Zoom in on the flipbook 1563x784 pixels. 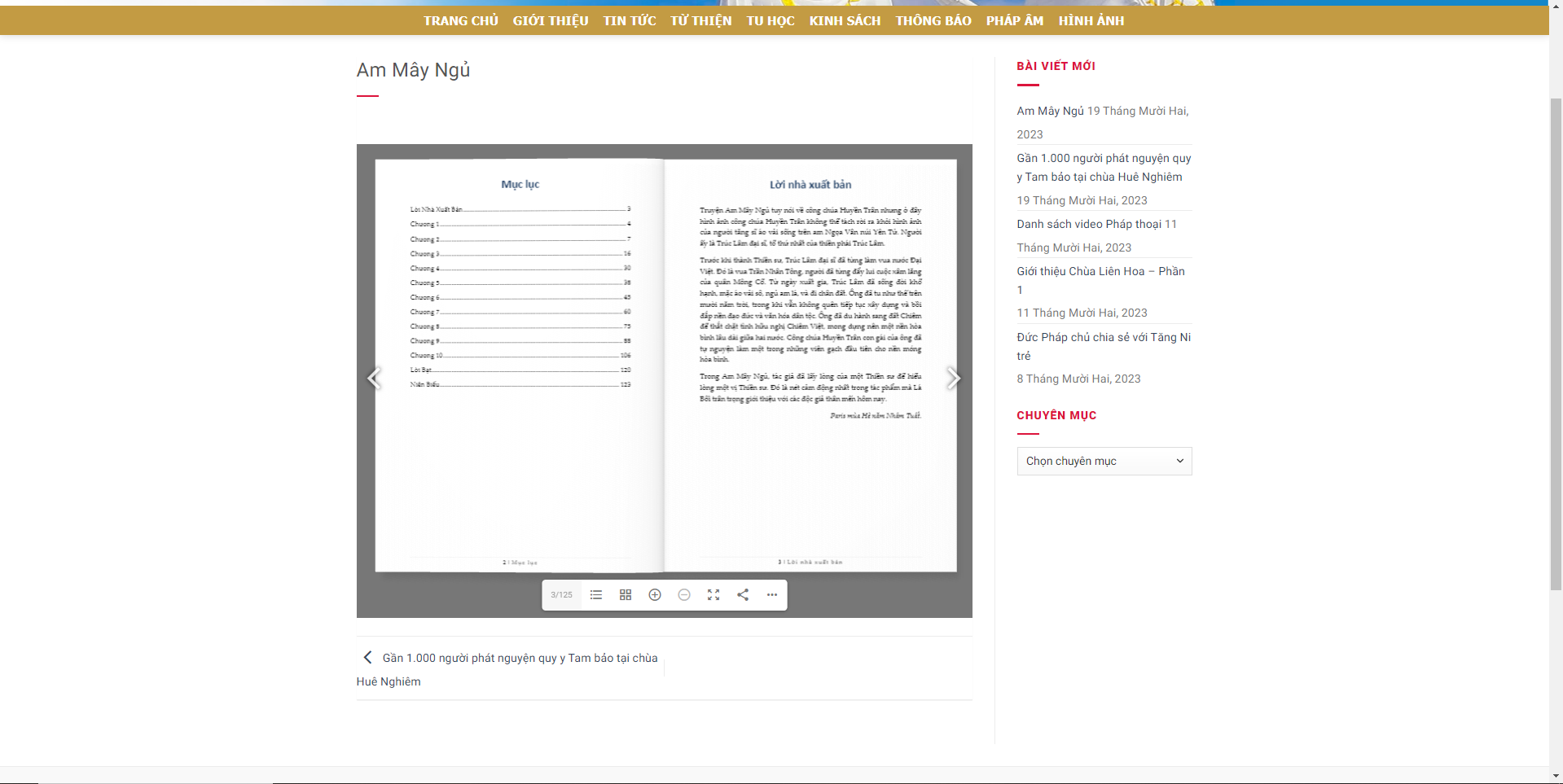[655, 595]
